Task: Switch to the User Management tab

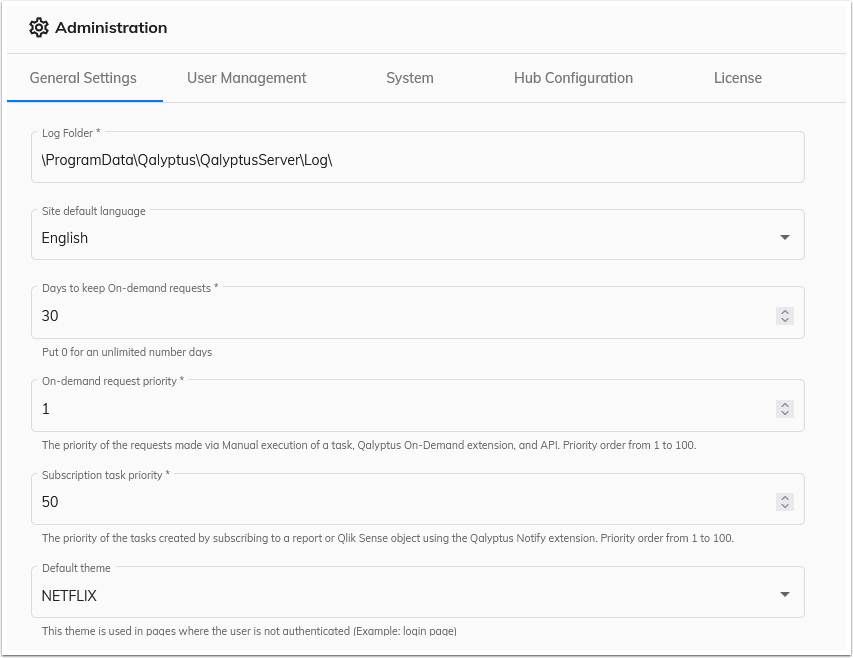Action: 246,77
